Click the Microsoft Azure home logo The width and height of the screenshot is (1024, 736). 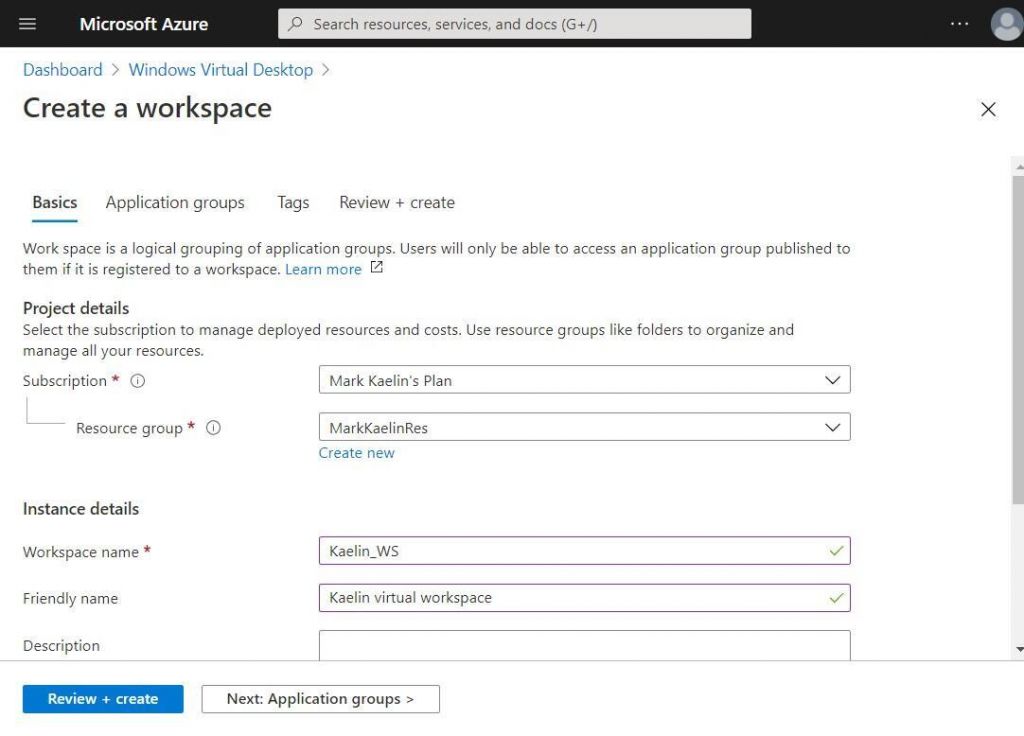coord(143,23)
